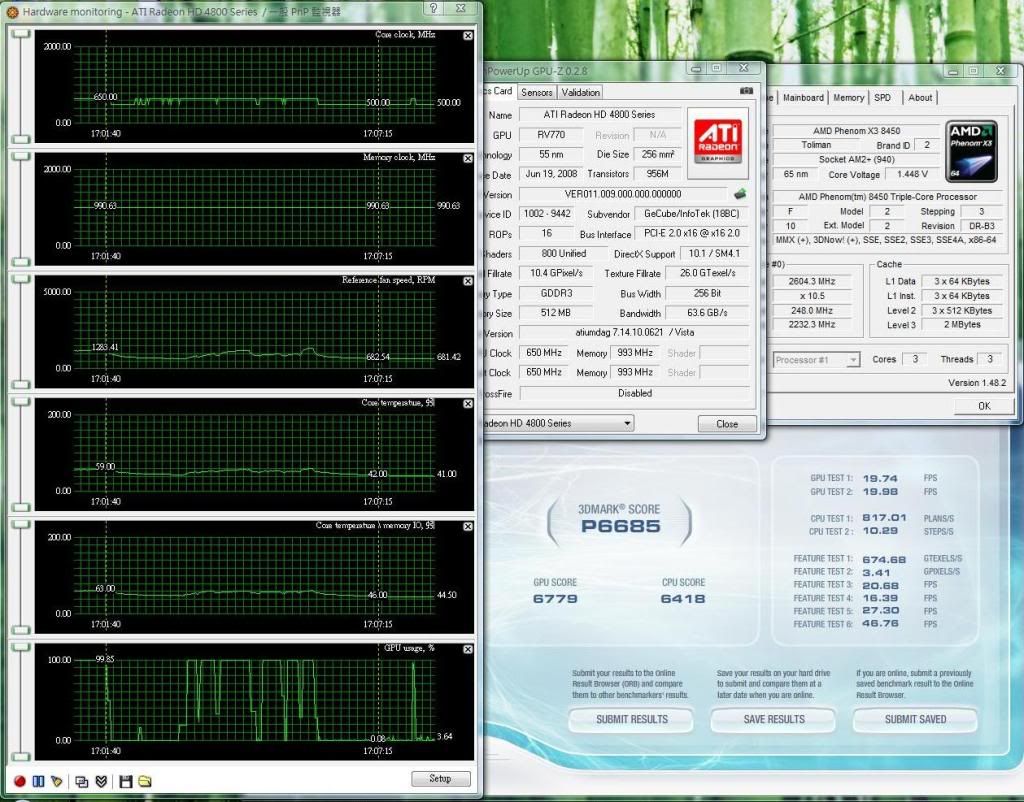The width and height of the screenshot is (1024, 802).
Task: Open the Mainboard tab in CPU-Z
Action: coord(803,97)
